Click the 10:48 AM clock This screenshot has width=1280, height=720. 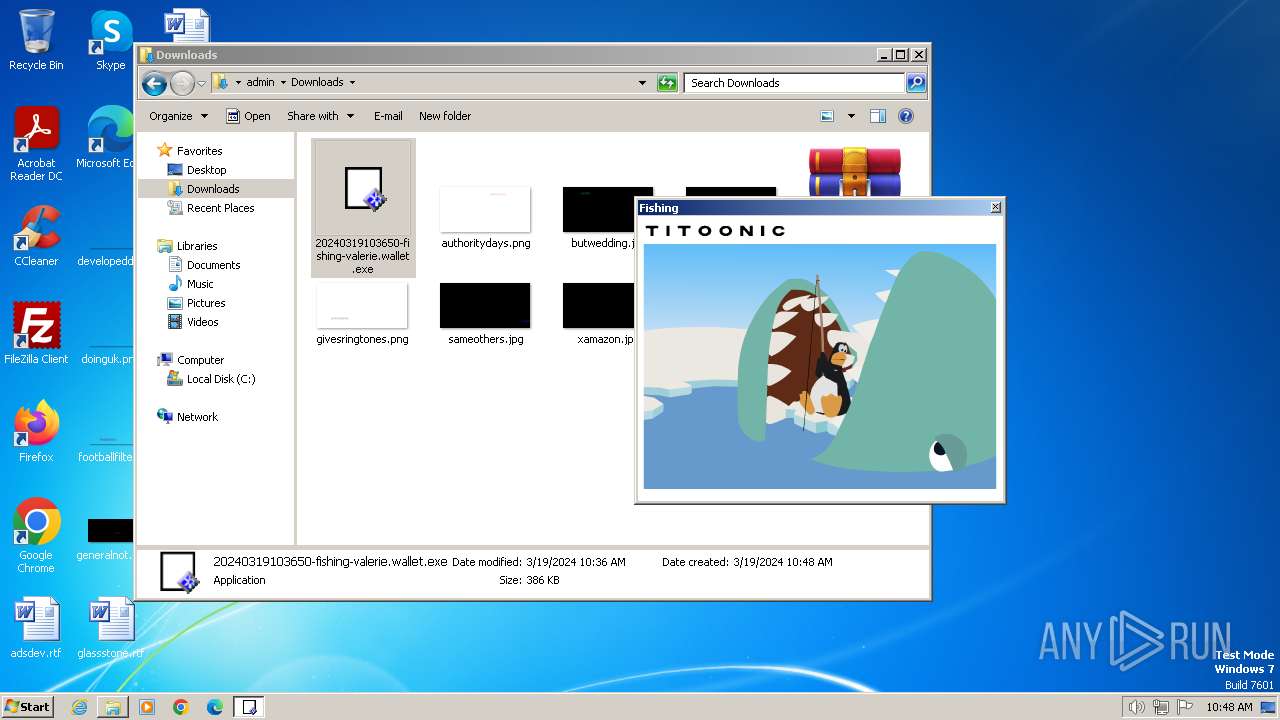click(1229, 707)
